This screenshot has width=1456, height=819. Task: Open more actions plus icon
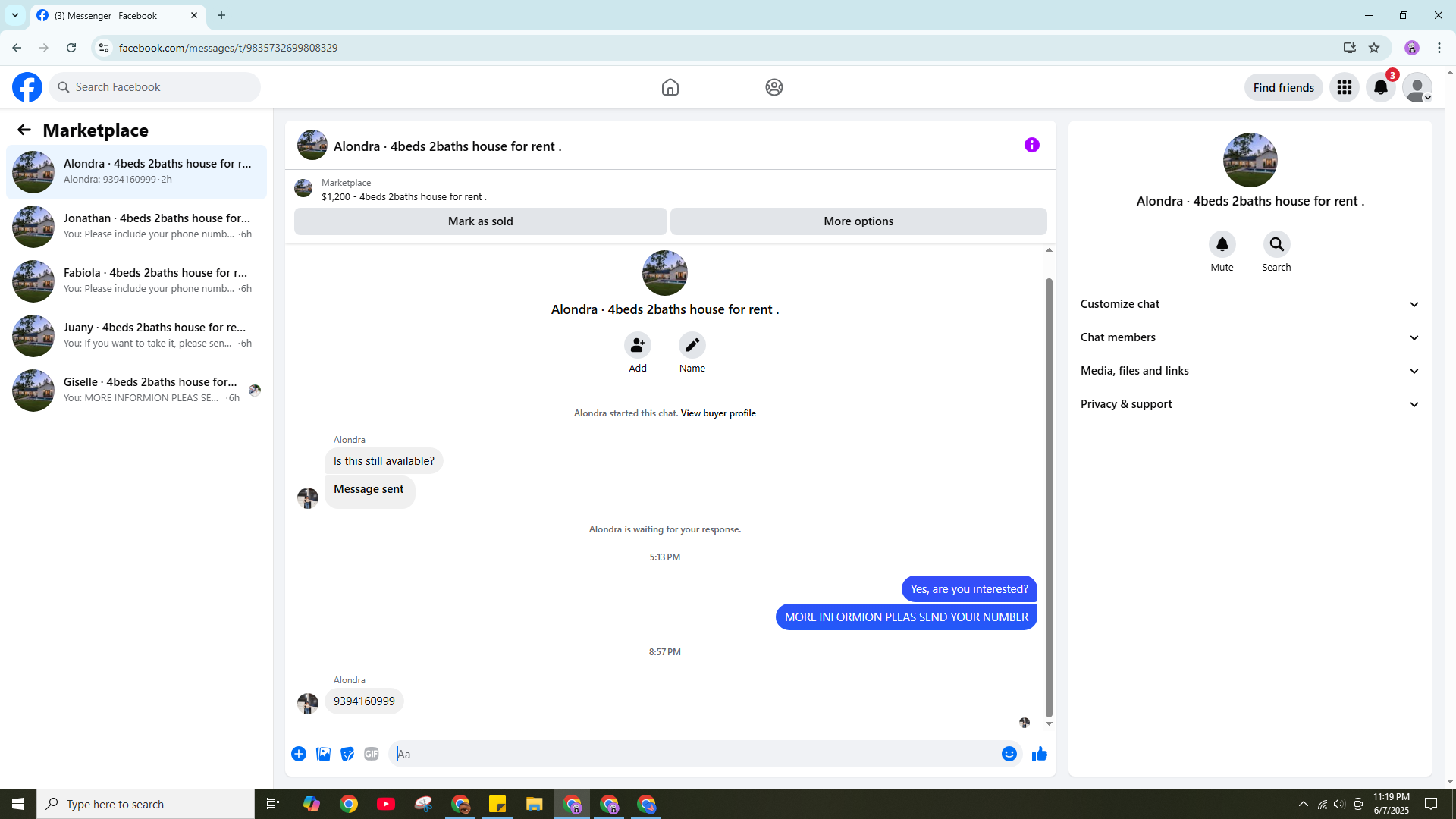pyautogui.click(x=299, y=754)
